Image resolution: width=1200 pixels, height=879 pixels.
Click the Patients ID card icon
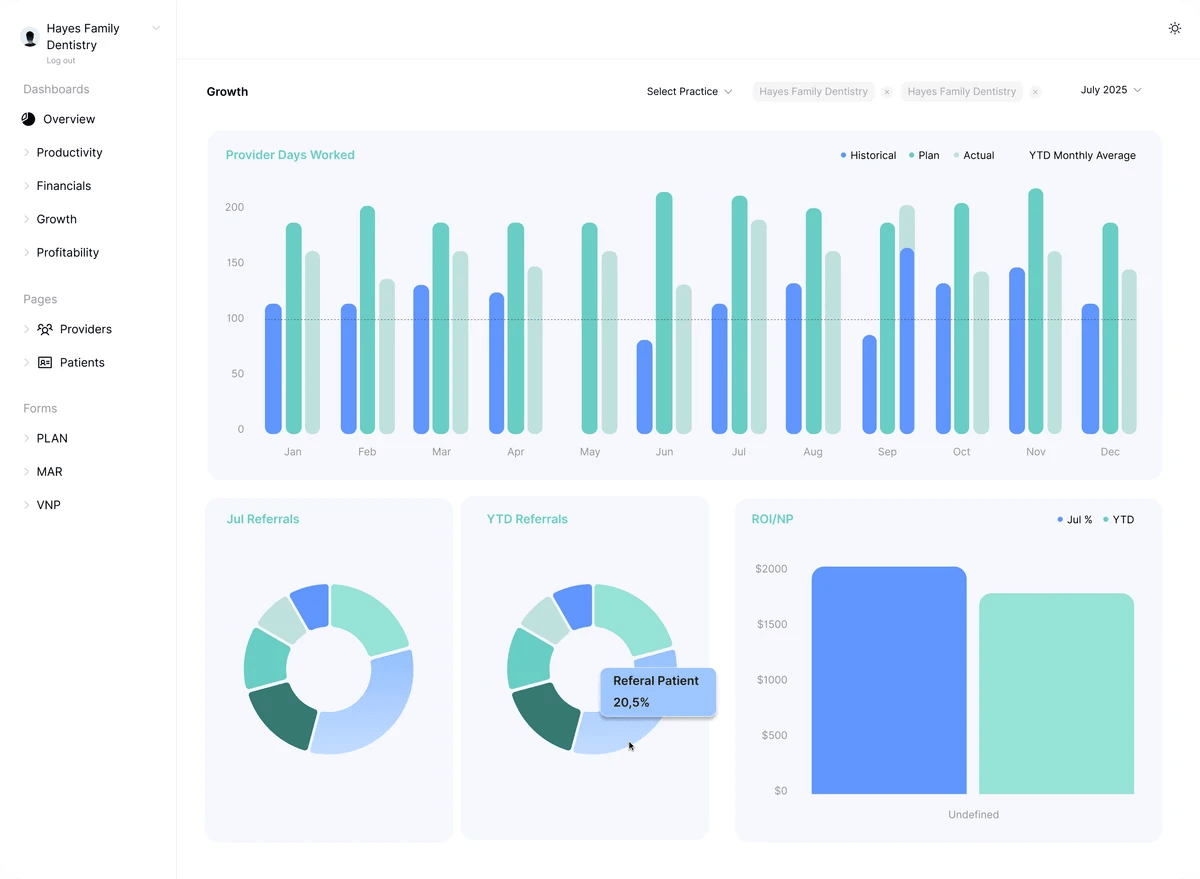pyautogui.click(x=45, y=362)
